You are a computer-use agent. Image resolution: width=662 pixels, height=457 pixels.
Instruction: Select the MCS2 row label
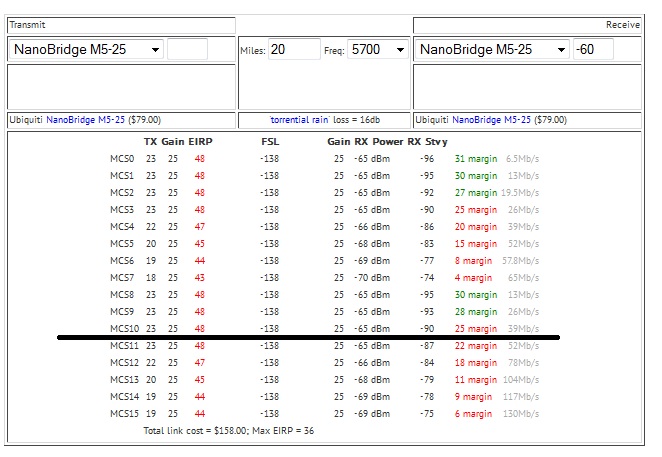click(x=122, y=193)
